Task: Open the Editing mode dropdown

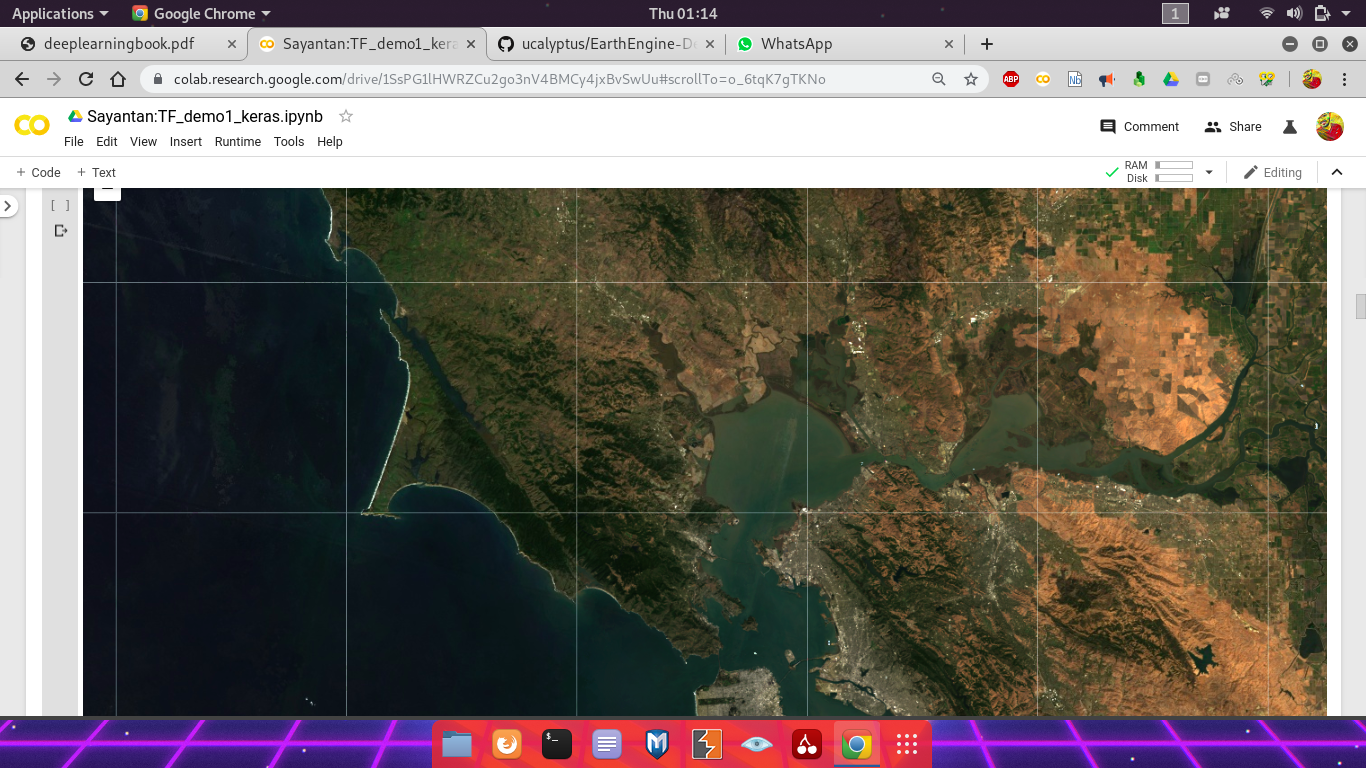Action: [x=1272, y=172]
